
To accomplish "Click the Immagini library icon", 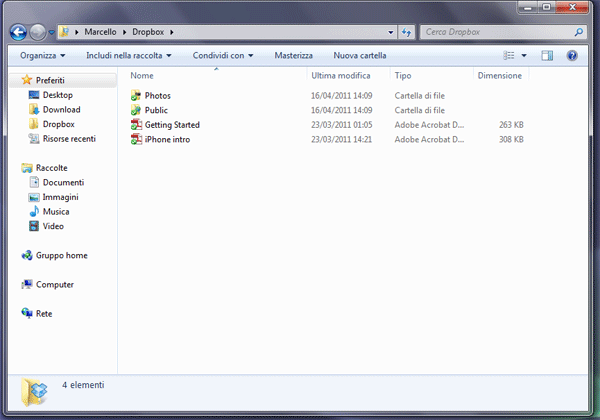I will [x=34, y=197].
